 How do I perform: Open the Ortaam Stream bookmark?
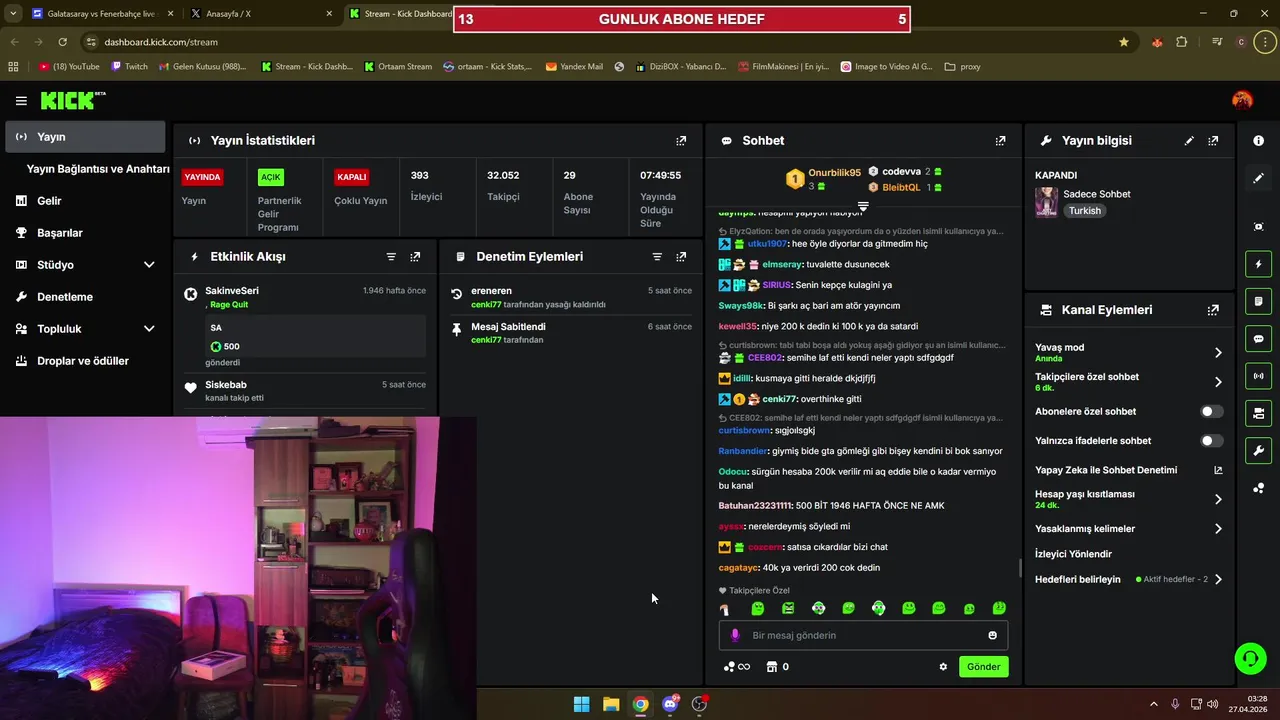[x=398, y=67]
